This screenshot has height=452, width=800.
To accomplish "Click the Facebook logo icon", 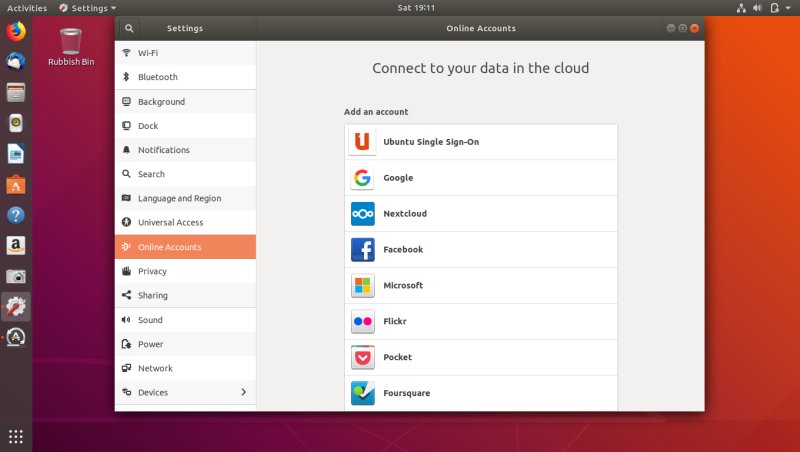I will 362,250.
